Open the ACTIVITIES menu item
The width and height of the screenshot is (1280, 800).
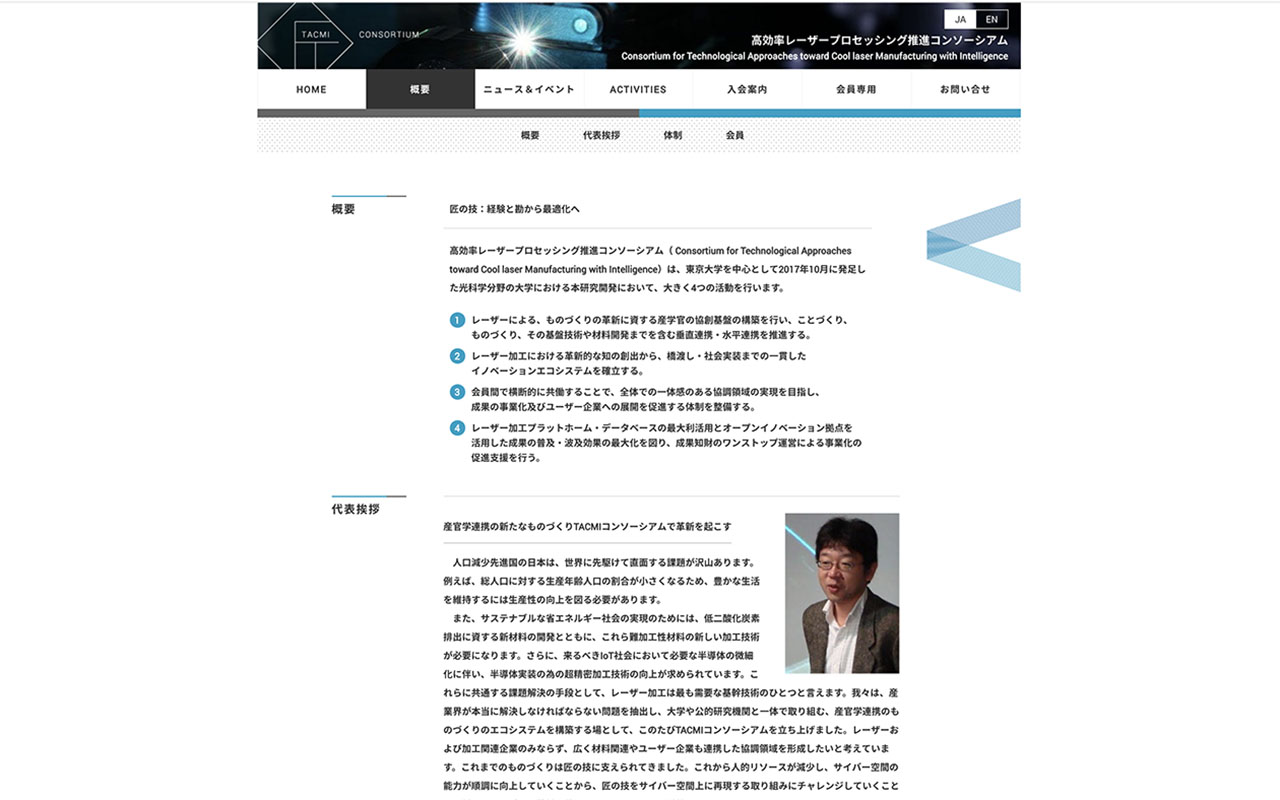638,89
